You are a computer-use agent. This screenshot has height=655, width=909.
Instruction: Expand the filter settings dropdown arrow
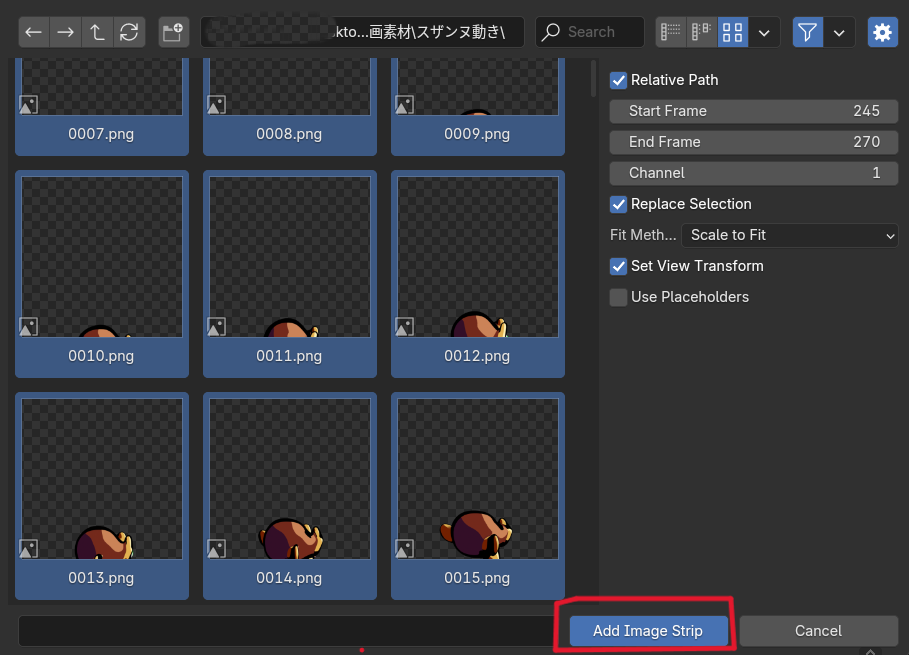click(839, 32)
